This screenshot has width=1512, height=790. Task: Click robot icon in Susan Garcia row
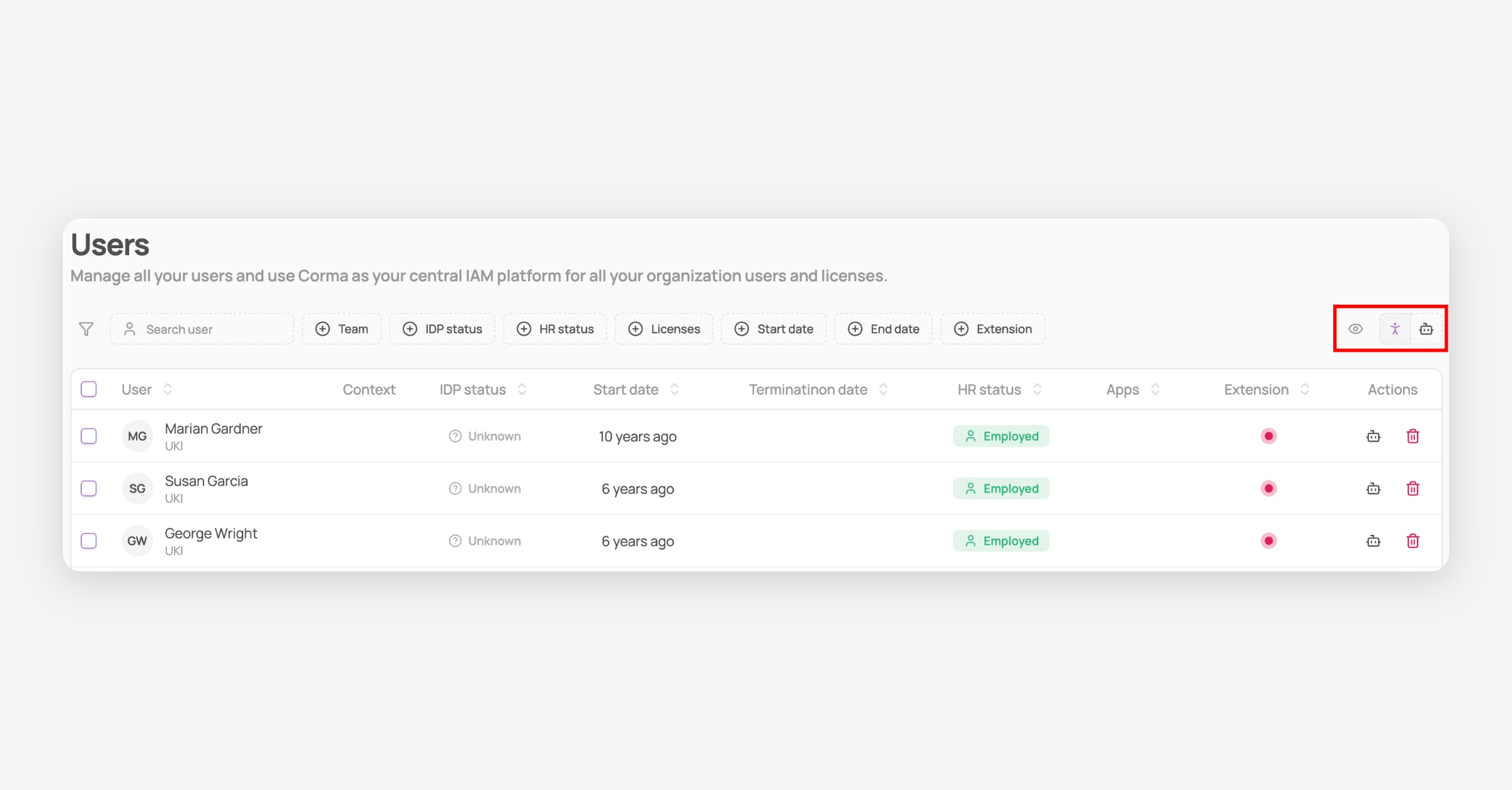[1373, 488]
